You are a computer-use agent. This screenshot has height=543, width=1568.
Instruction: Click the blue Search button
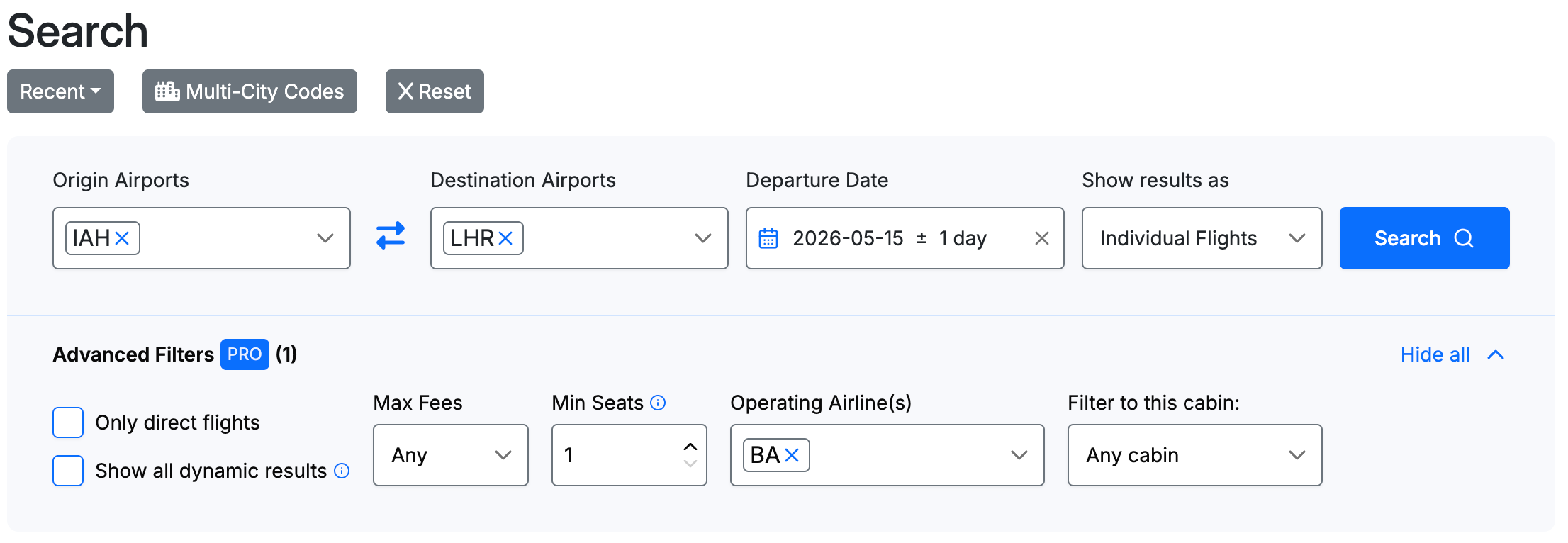1424,238
